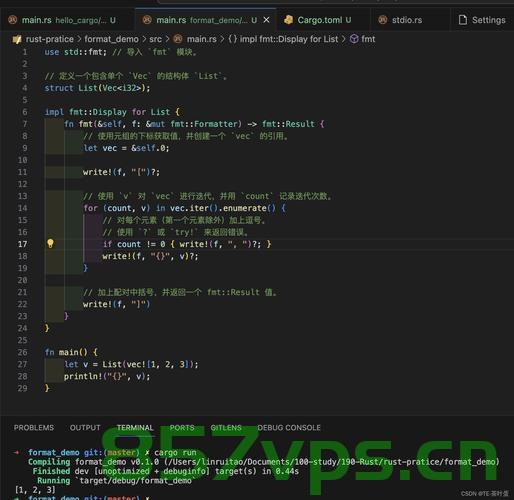Viewport: 514px width, 500px height.
Task: Click 'Running `target/debug/format_demo`' terminal line
Action: 115,480
